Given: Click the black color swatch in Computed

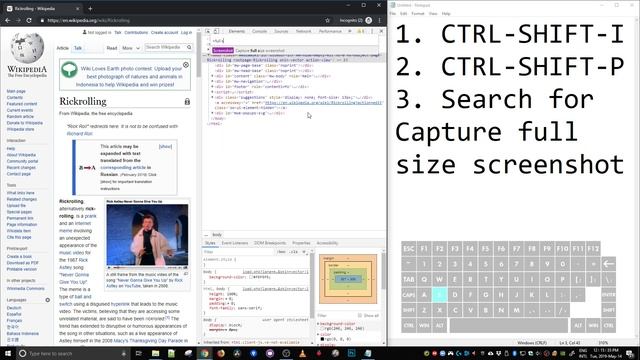Looking at the screenshot, I should click(322, 339).
